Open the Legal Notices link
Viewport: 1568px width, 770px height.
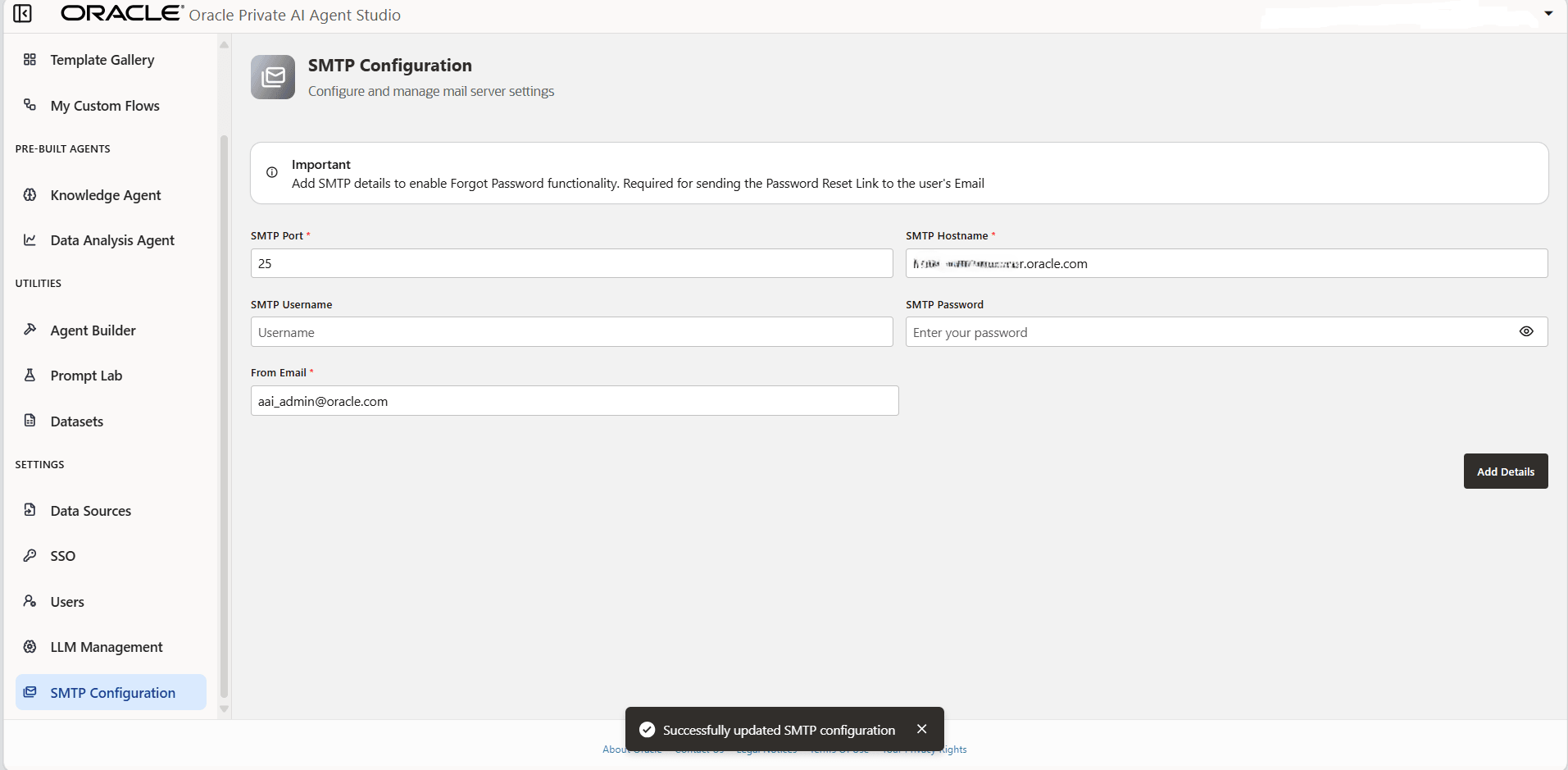coord(766,749)
